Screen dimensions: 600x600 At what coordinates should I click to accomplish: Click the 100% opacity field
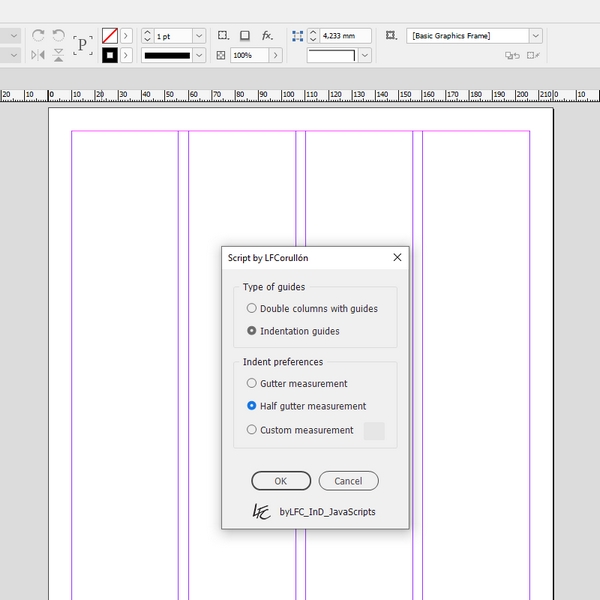pyautogui.click(x=249, y=55)
